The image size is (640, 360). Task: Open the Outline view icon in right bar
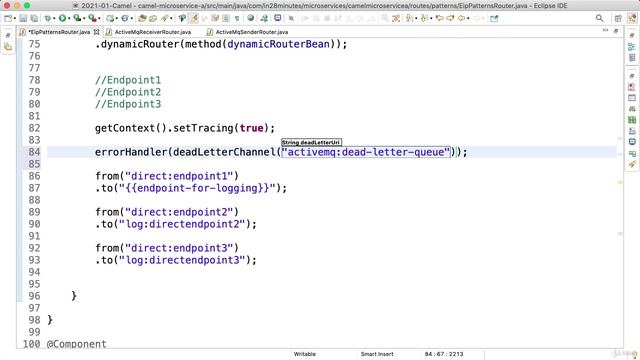632,47
